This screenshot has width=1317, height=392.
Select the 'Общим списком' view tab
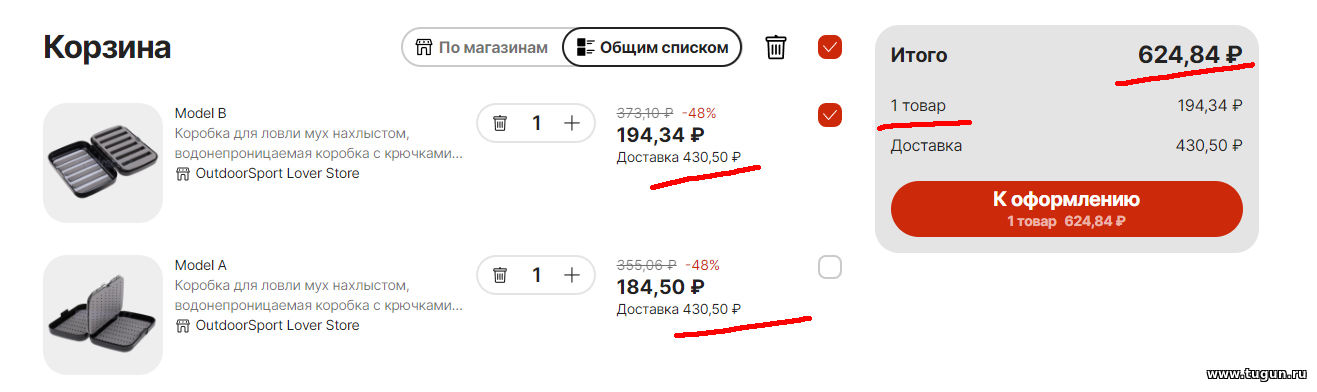point(652,47)
